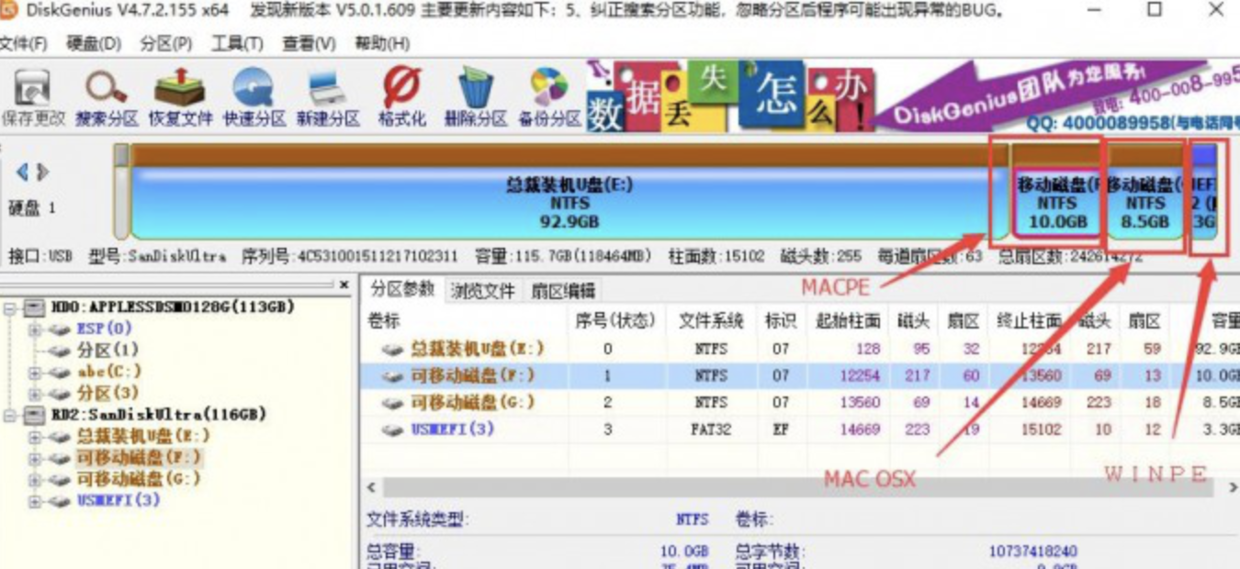
Task: Open the 分区(P) menu
Action: pyautogui.click(x=166, y=44)
